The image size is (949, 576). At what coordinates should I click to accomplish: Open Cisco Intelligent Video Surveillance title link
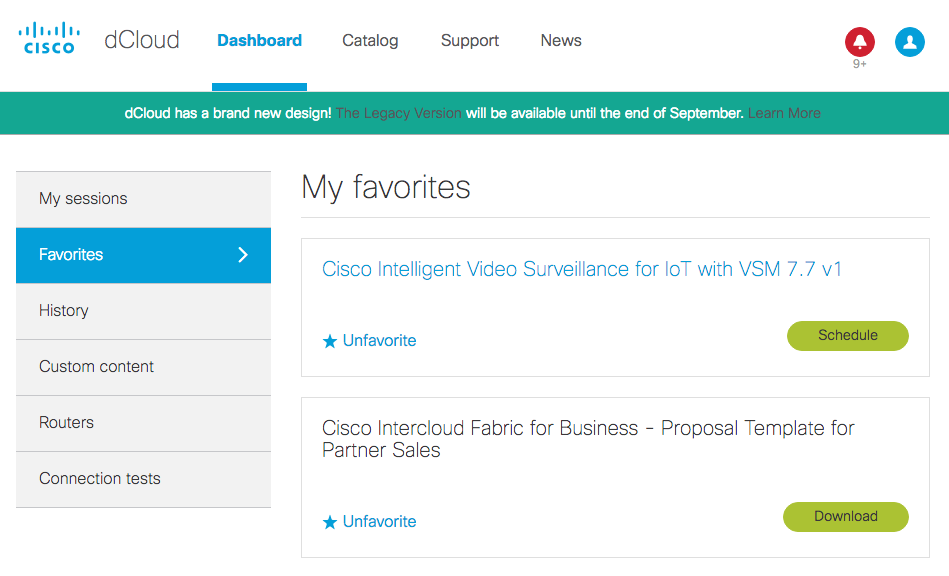coord(581,269)
